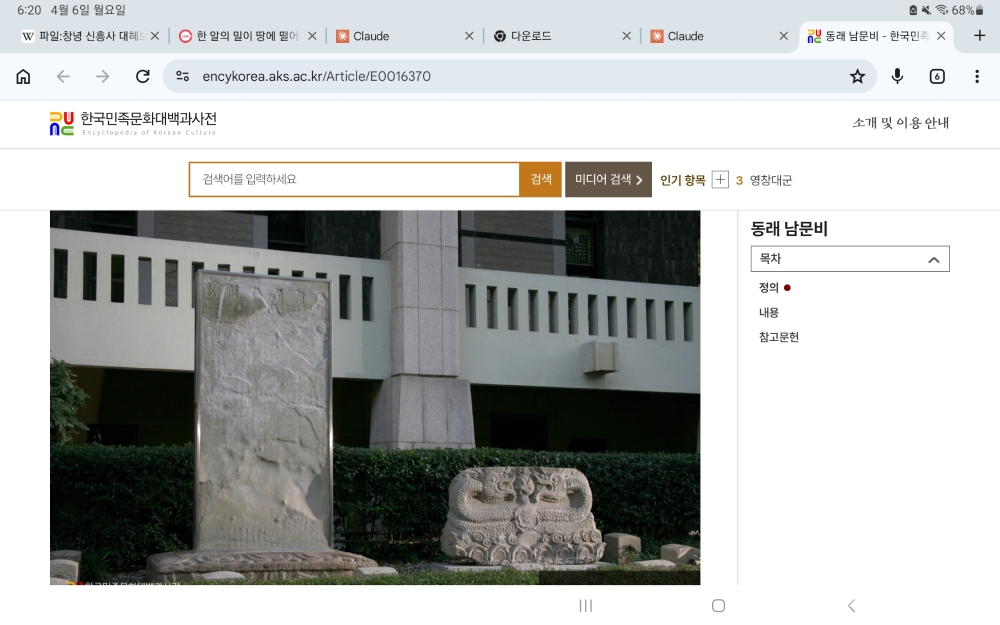Go back with the browser back arrow

click(63, 77)
